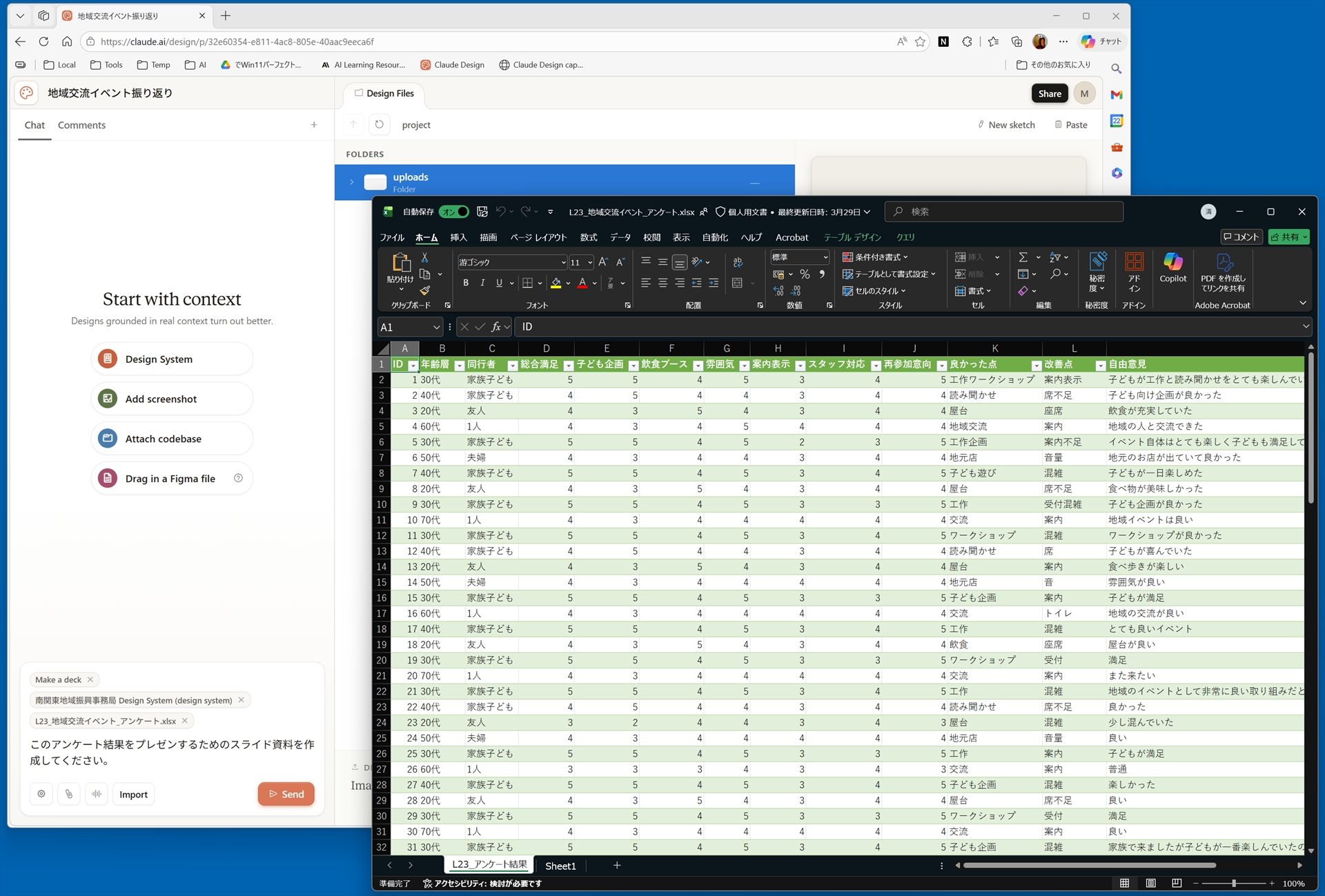Open the 年齢層 column filter dropdown
The width and height of the screenshot is (1325, 896).
pos(459,365)
